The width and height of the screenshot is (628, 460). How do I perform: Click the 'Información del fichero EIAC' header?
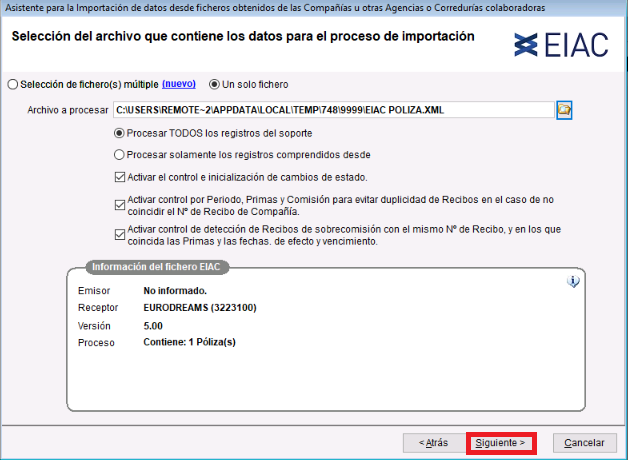157,267
